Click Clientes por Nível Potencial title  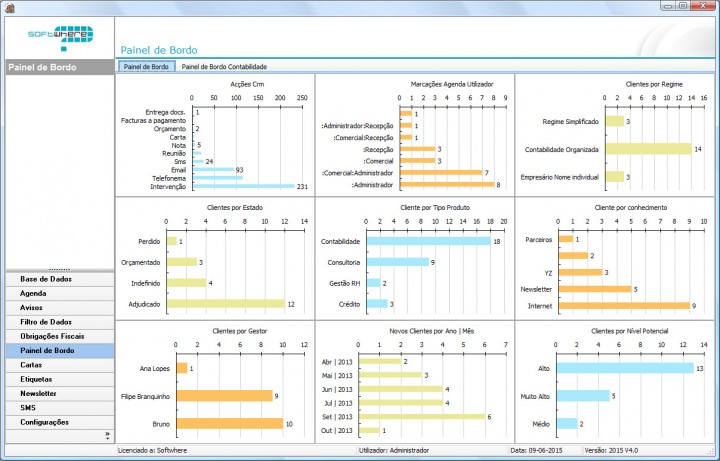630,331
